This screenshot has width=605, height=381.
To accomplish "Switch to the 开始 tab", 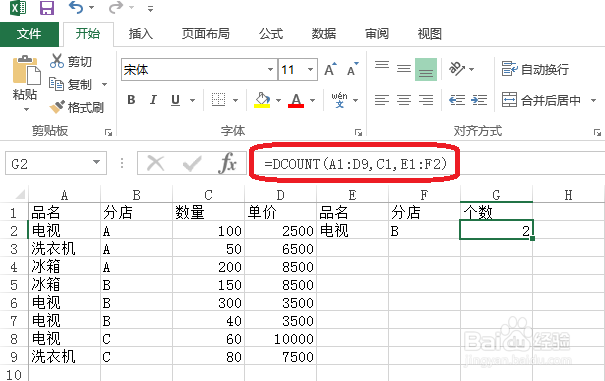I will coord(88,34).
